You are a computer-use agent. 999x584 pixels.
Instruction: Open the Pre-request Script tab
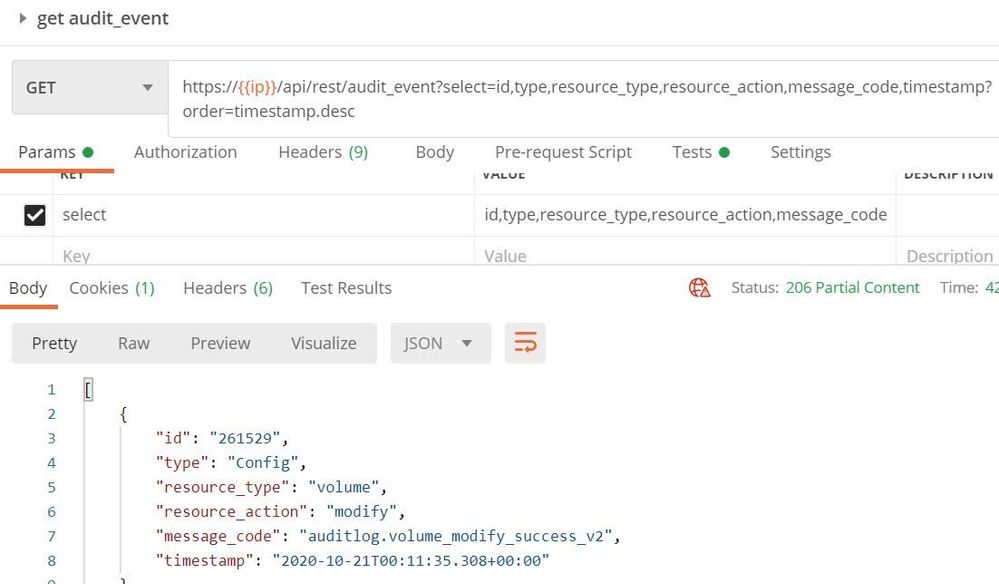tap(563, 152)
